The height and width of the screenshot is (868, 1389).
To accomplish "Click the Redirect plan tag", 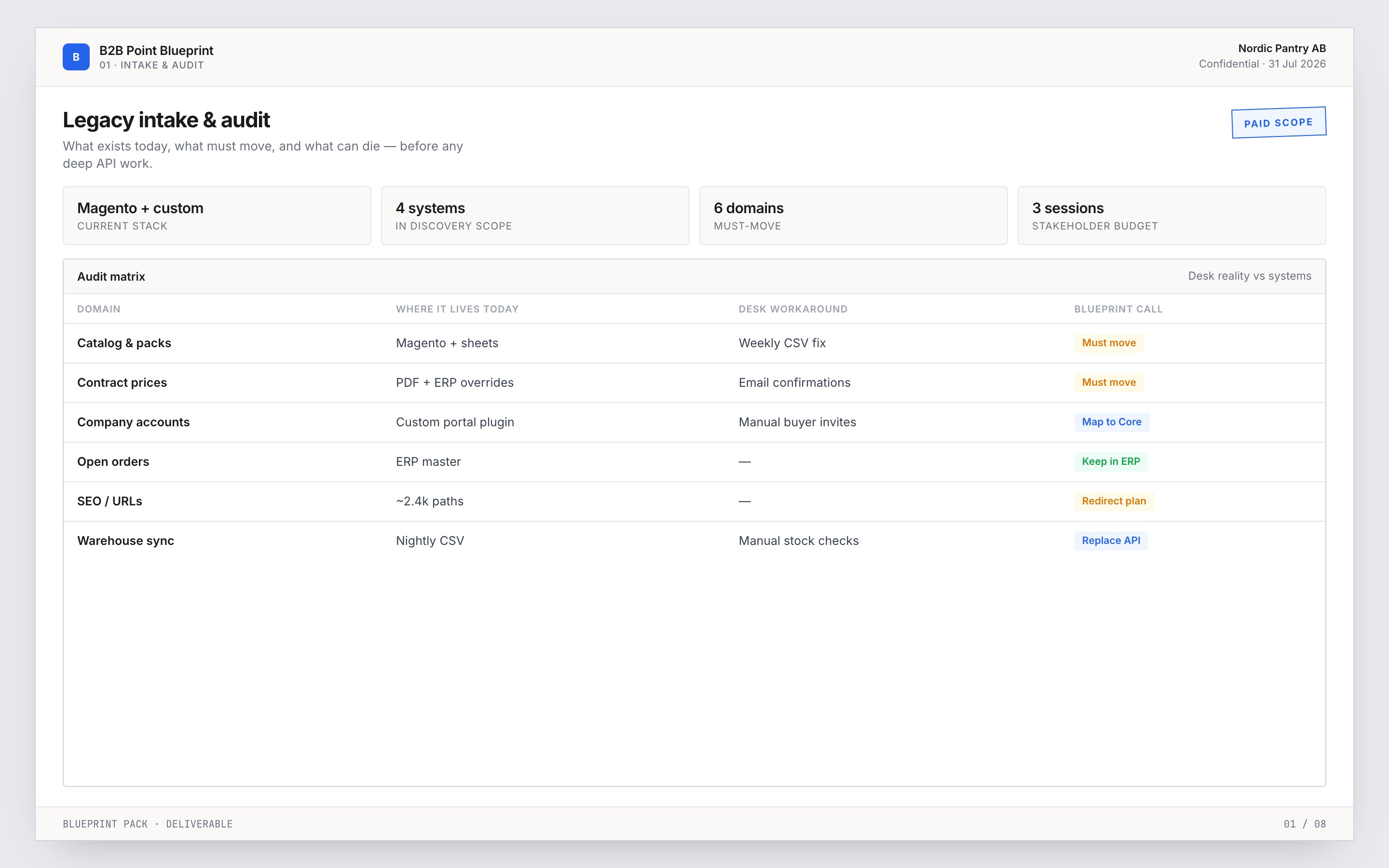I will tap(1114, 501).
